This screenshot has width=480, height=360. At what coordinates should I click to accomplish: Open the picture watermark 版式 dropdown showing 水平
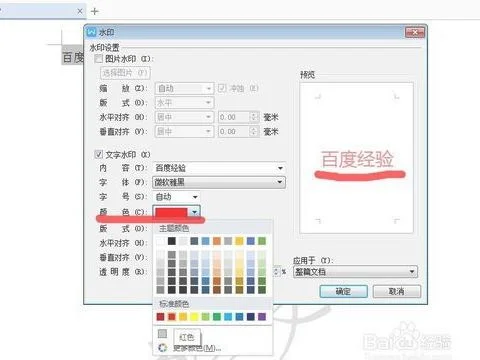coord(184,103)
